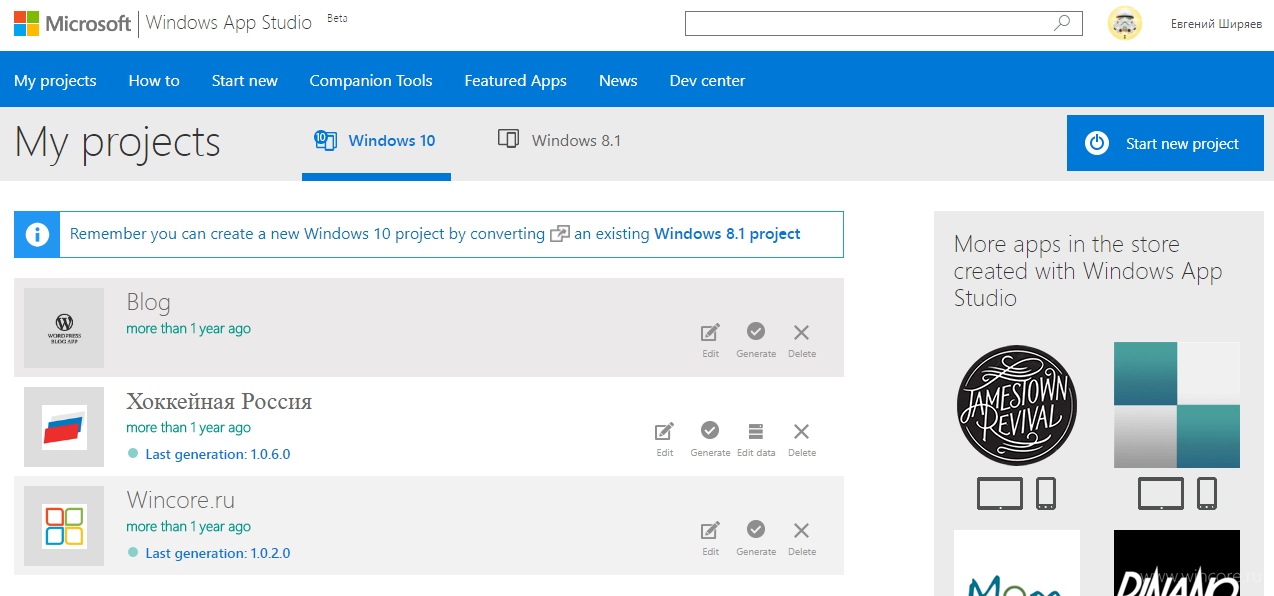Open Companion Tools page

[x=371, y=81]
